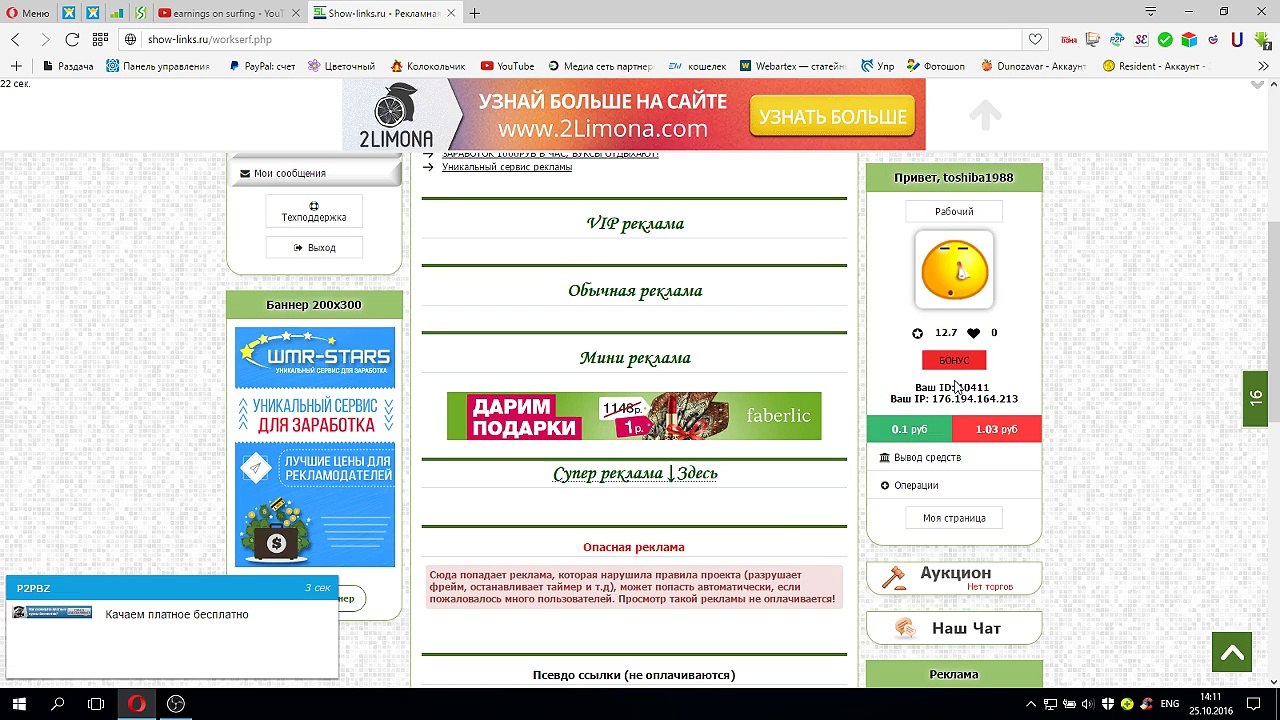Open a new browser tab
Image resolution: width=1280 pixels, height=720 pixels.
point(475,13)
